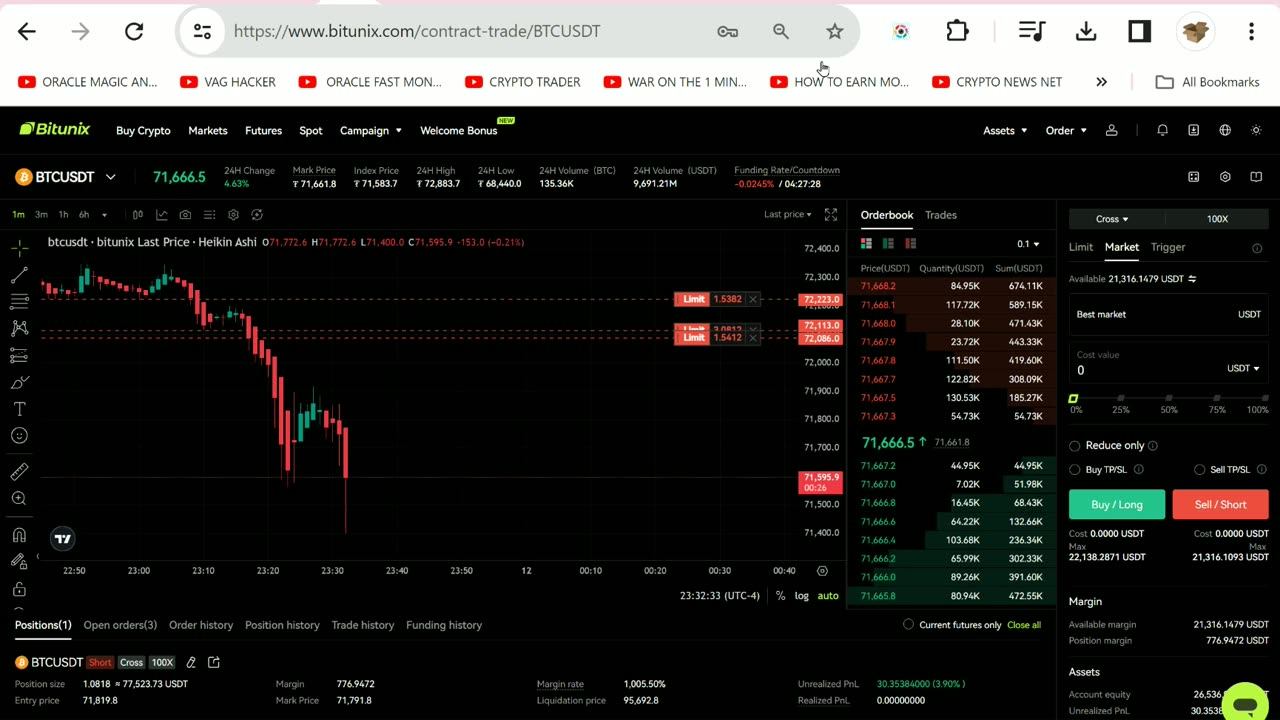This screenshot has height=720, width=1280.
Task: Open the Position history tab
Action: [x=282, y=625]
